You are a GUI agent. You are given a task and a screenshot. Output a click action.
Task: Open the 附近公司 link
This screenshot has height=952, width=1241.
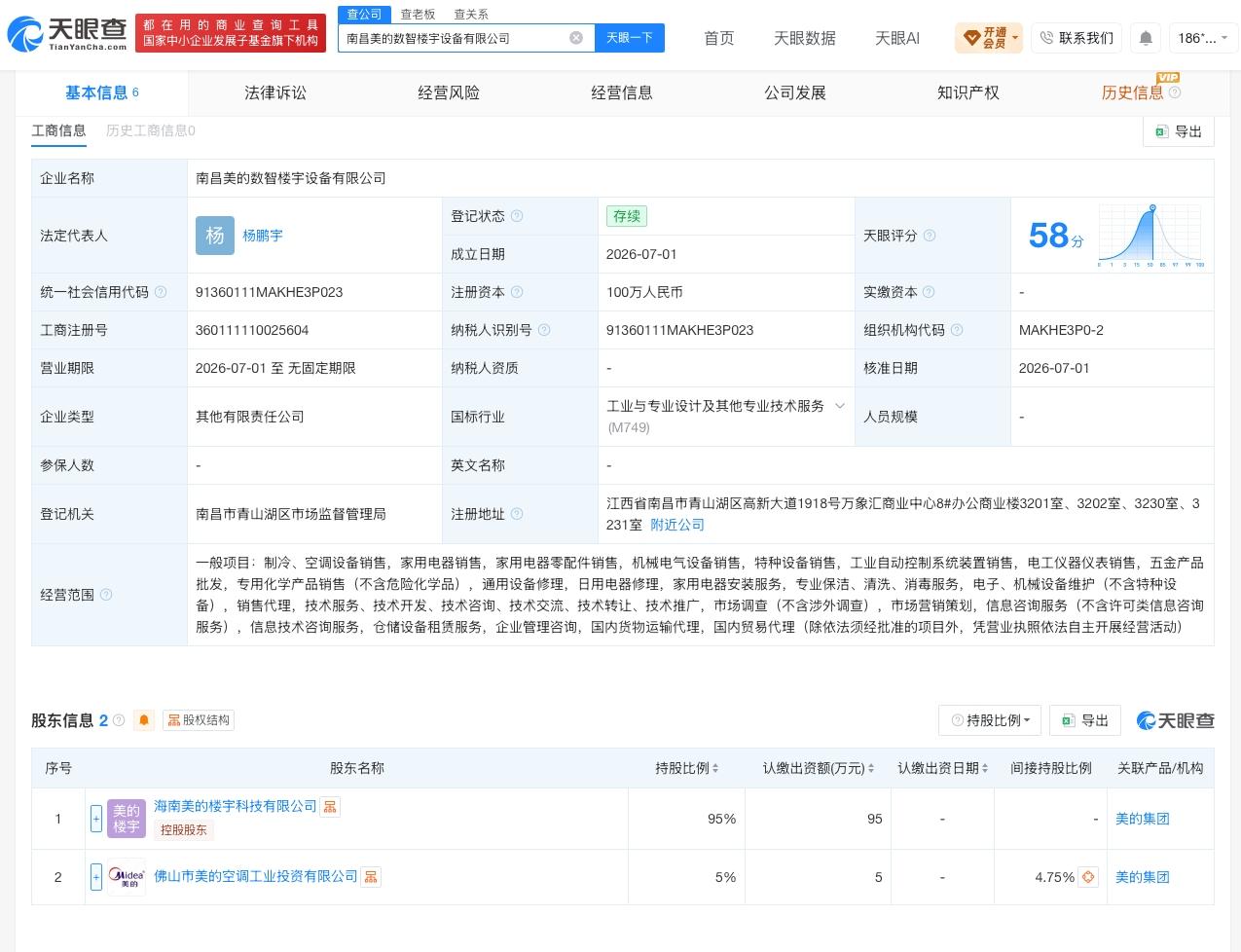(677, 525)
